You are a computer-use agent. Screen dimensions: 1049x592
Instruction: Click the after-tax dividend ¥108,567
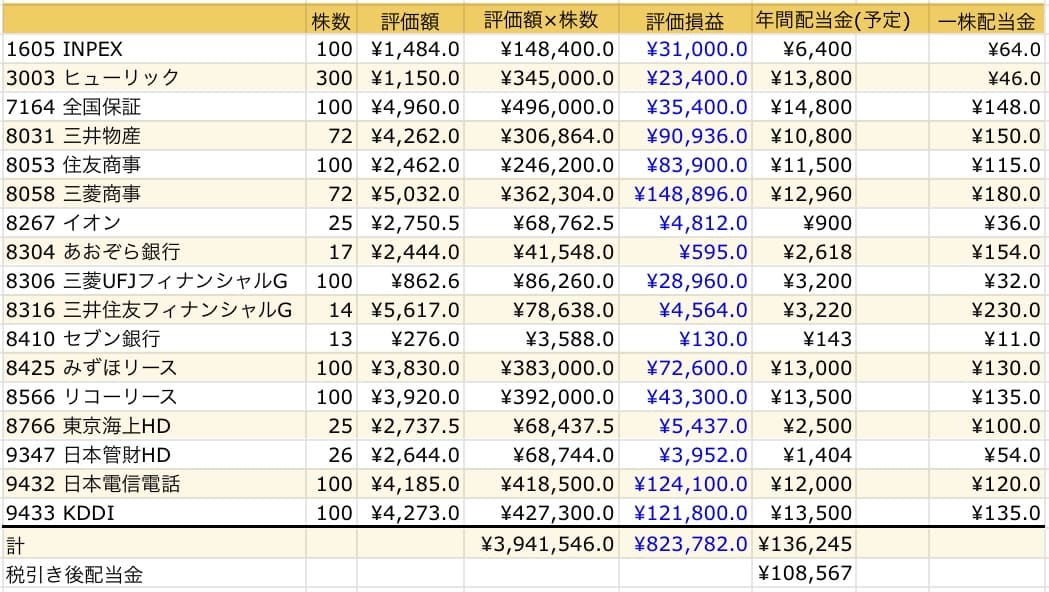(x=803, y=573)
